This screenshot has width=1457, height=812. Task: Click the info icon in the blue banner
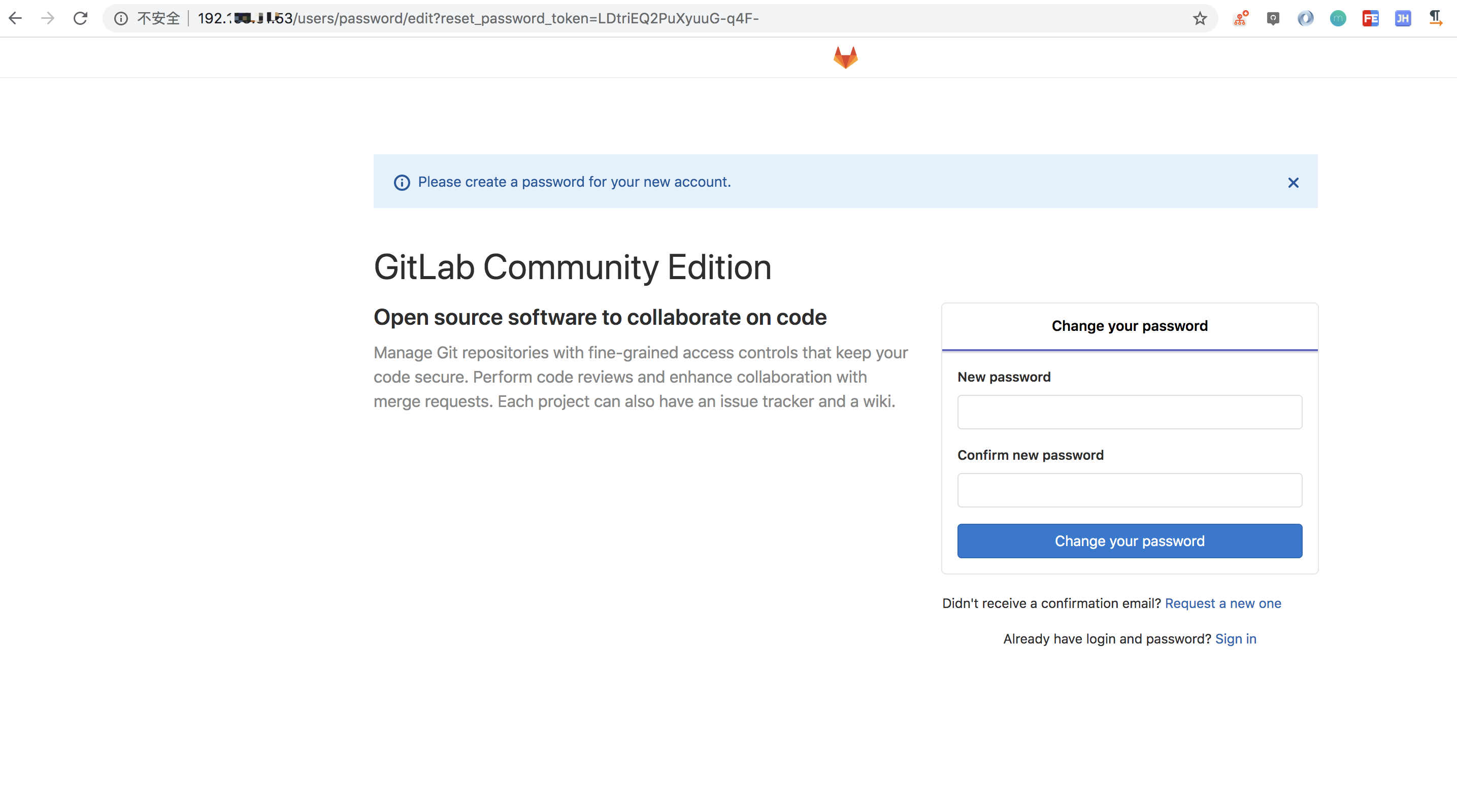[402, 182]
